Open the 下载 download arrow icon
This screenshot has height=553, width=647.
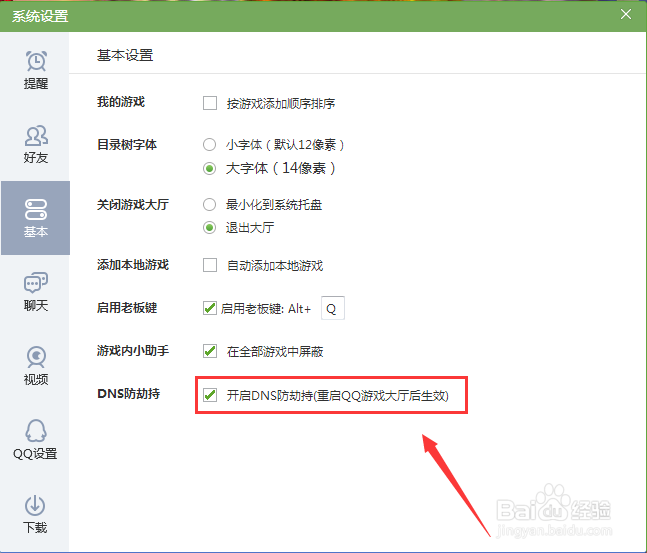[x=35, y=505]
